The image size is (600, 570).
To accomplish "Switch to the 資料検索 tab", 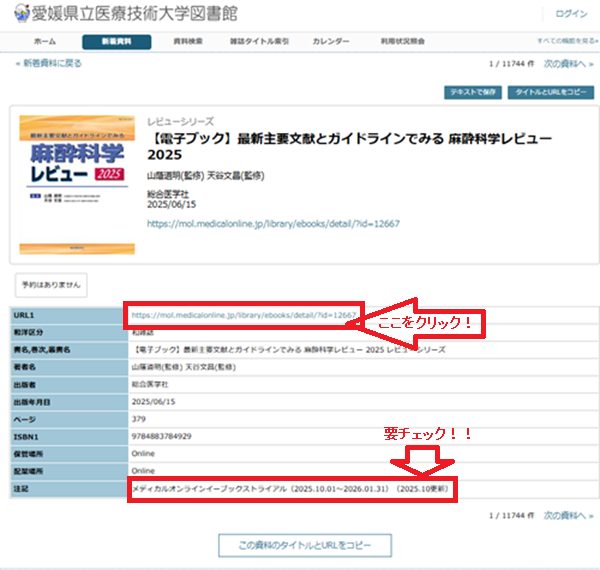I will (188, 42).
